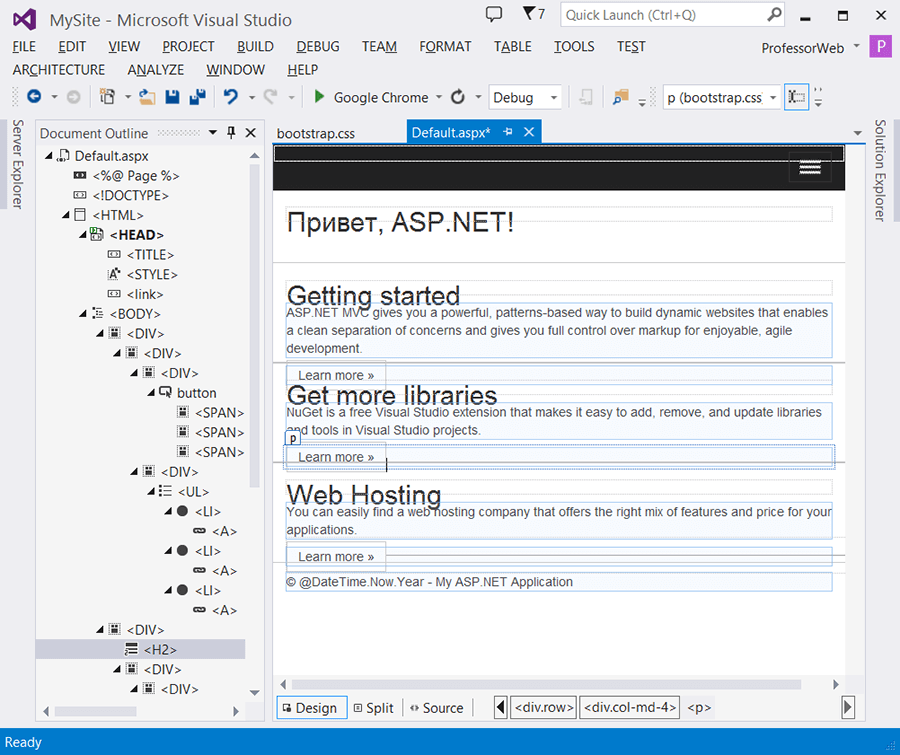The image size is (900, 755).
Task: Pin the Document Outline panel
Action: [231, 133]
